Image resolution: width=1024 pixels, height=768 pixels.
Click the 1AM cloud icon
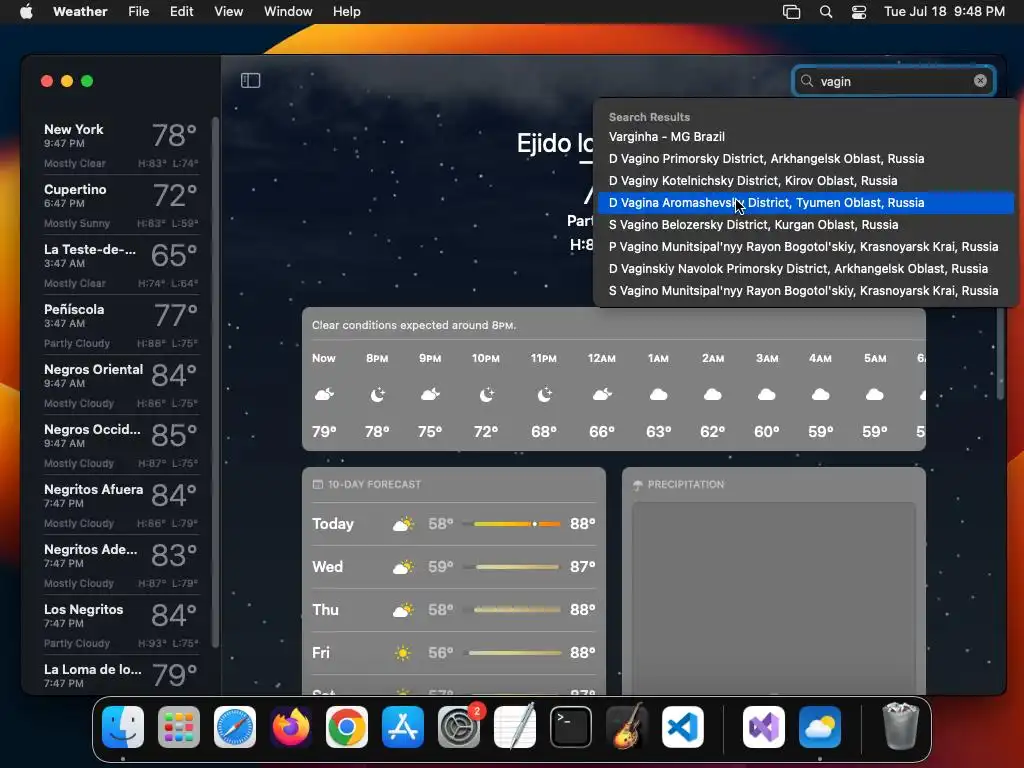659,394
